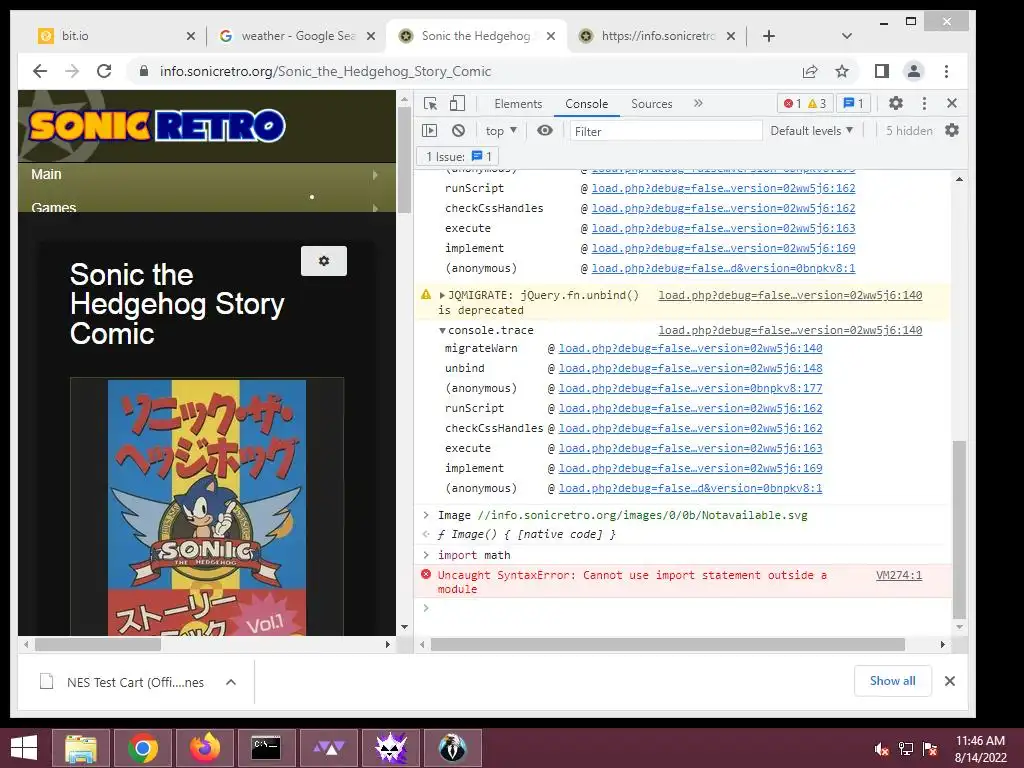Open the DevTools three-dot customize menu
This screenshot has height=768, width=1024.
tap(924, 103)
